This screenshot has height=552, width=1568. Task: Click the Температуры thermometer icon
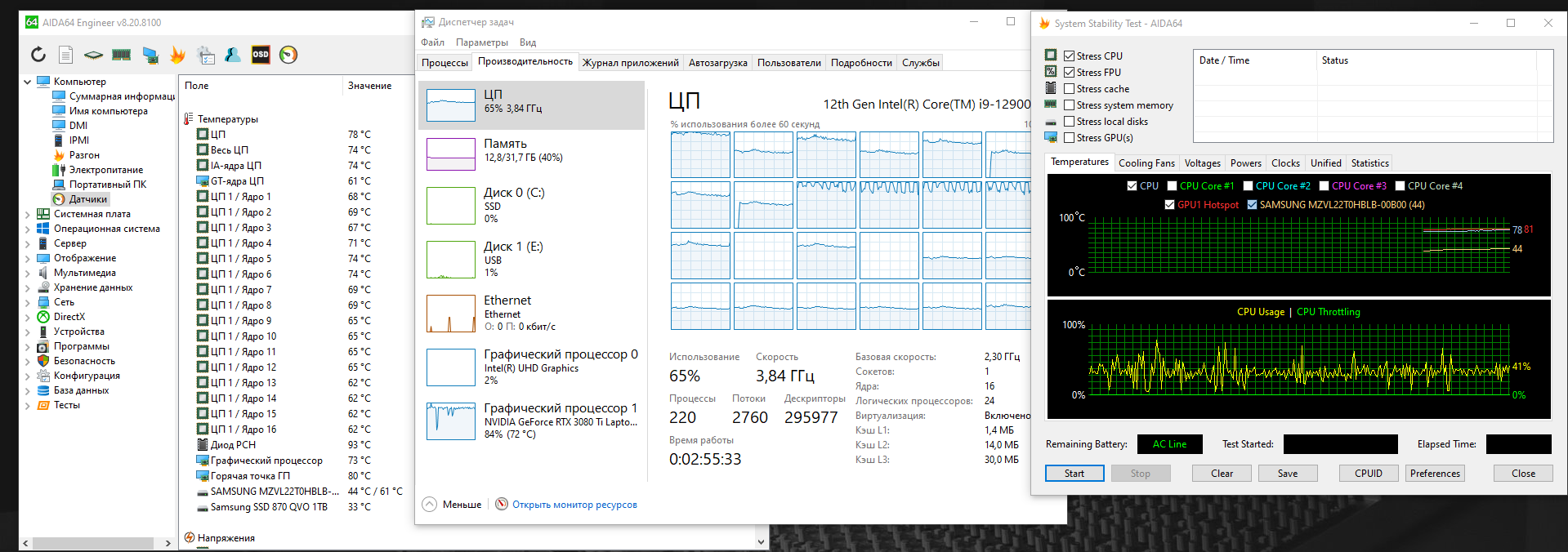[x=189, y=119]
